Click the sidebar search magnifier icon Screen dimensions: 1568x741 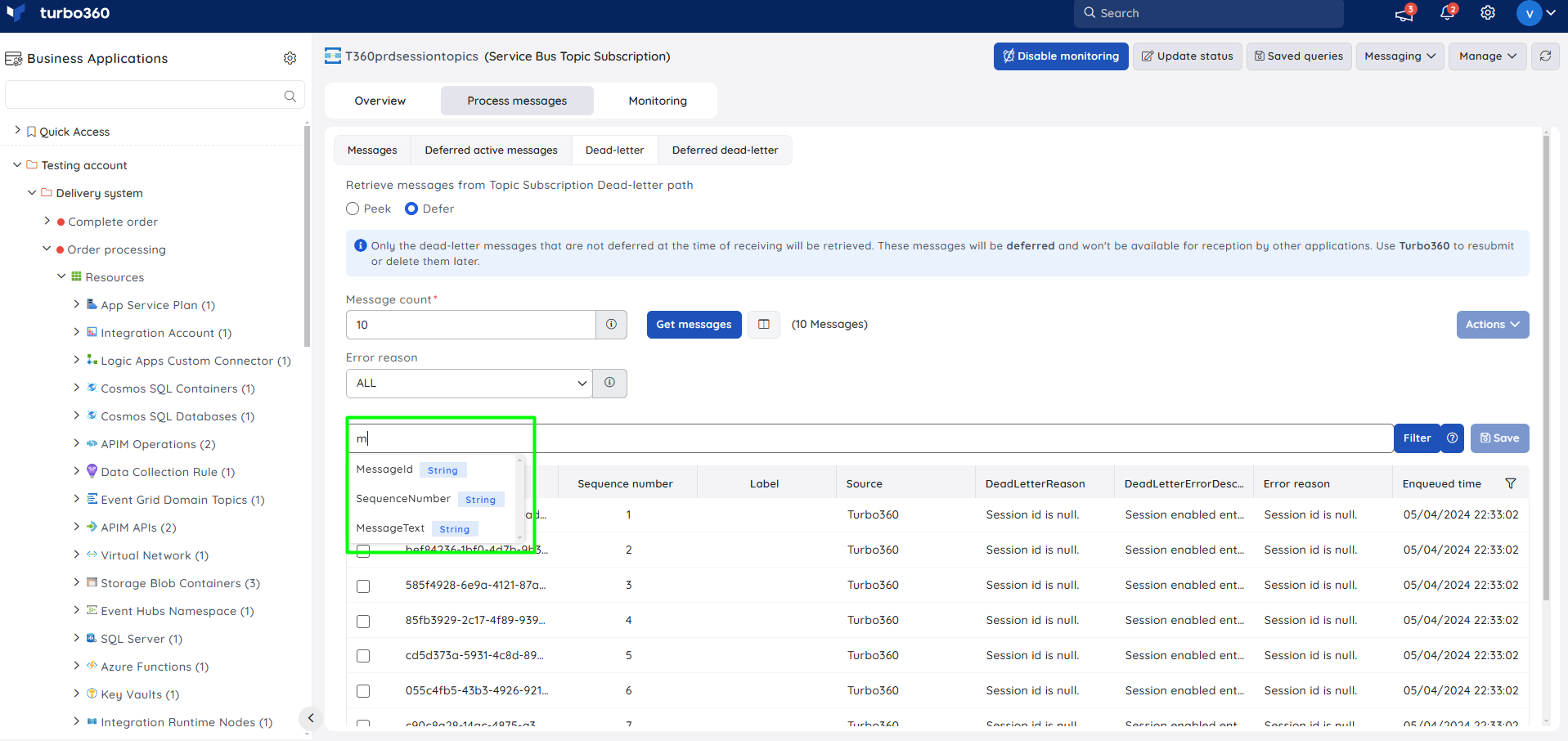click(290, 96)
